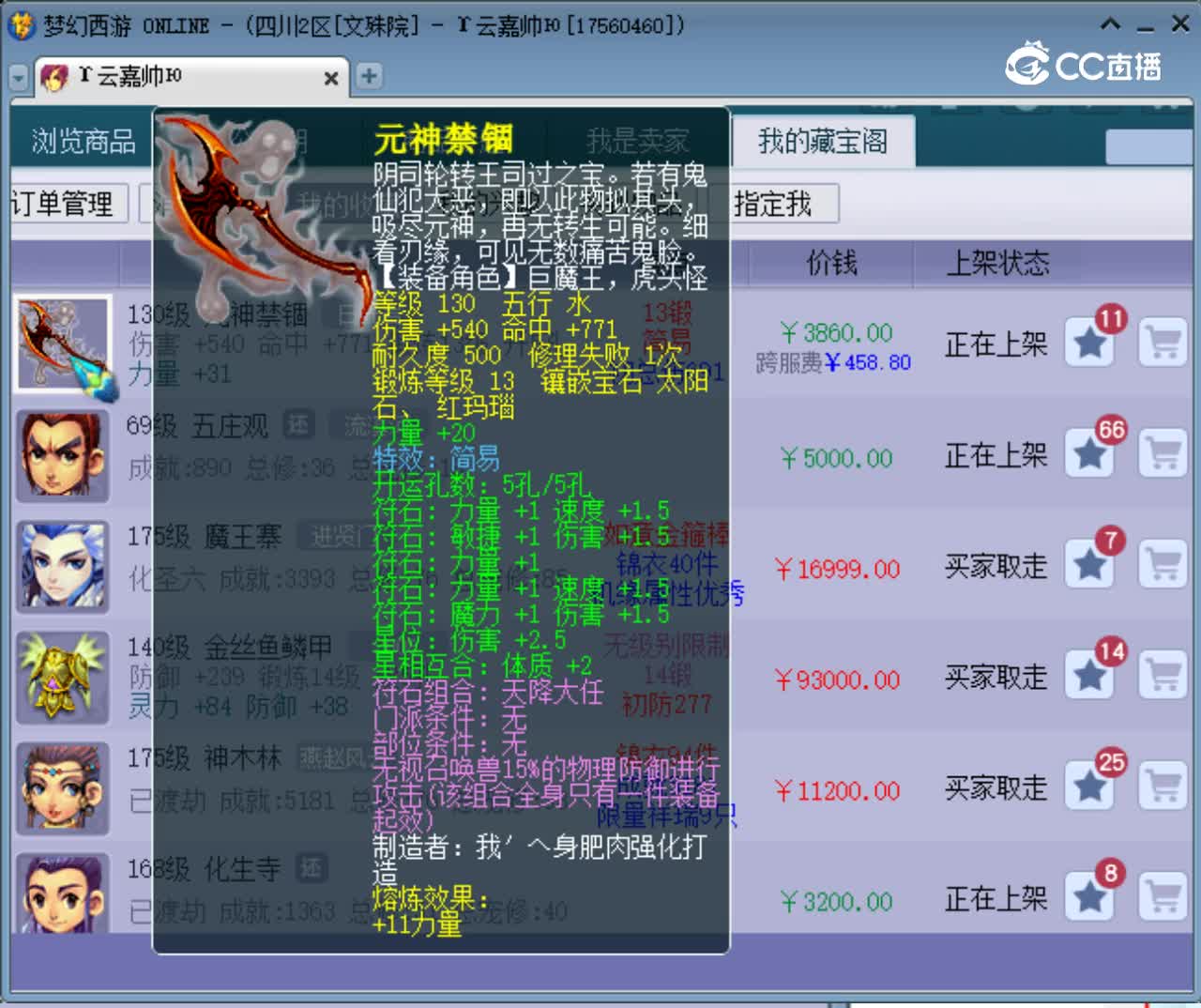Image resolution: width=1201 pixels, height=1008 pixels.
Task: Open 指定我 sub-tab
Action: [x=773, y=204]
